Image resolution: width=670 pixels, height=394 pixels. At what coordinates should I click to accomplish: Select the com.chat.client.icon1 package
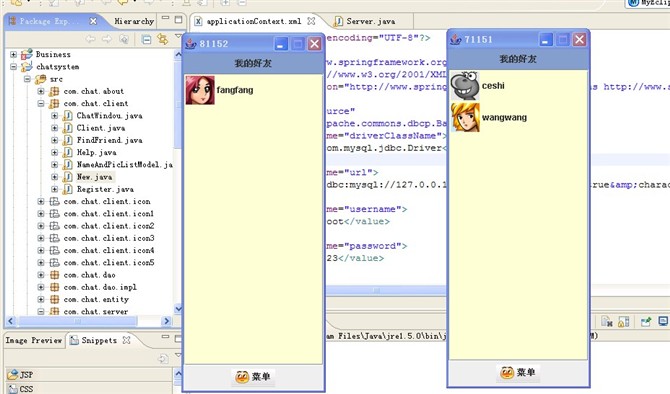coord(109,214)
